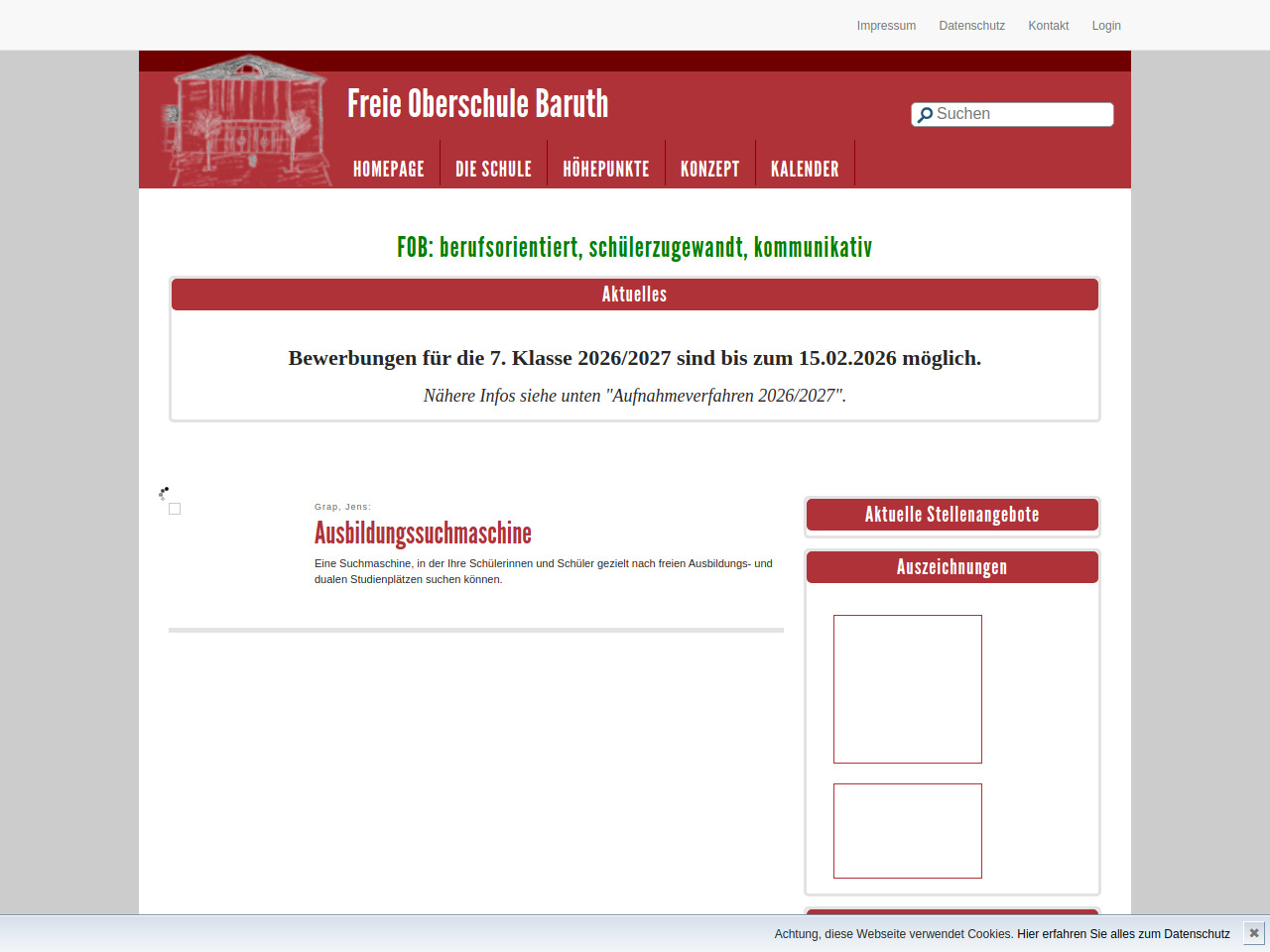The image size is (1270, 952).
Task: Open the DIE SCHULE menu
Action: (493, 169)
